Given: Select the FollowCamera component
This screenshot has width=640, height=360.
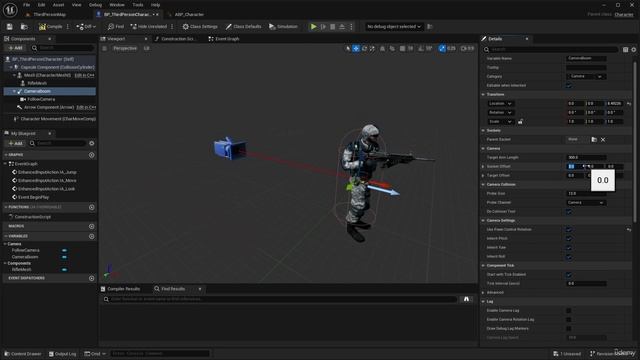Looking at the screenshot, I should (41, 99).
